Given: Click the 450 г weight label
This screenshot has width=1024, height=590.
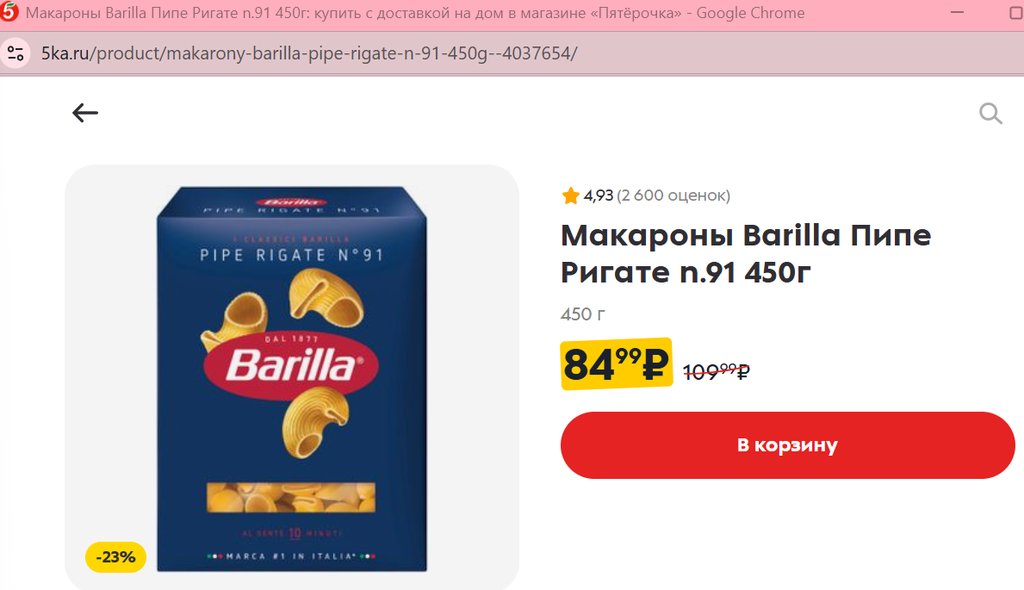Looking at the screenshot, I should click(x=583, y=314).
